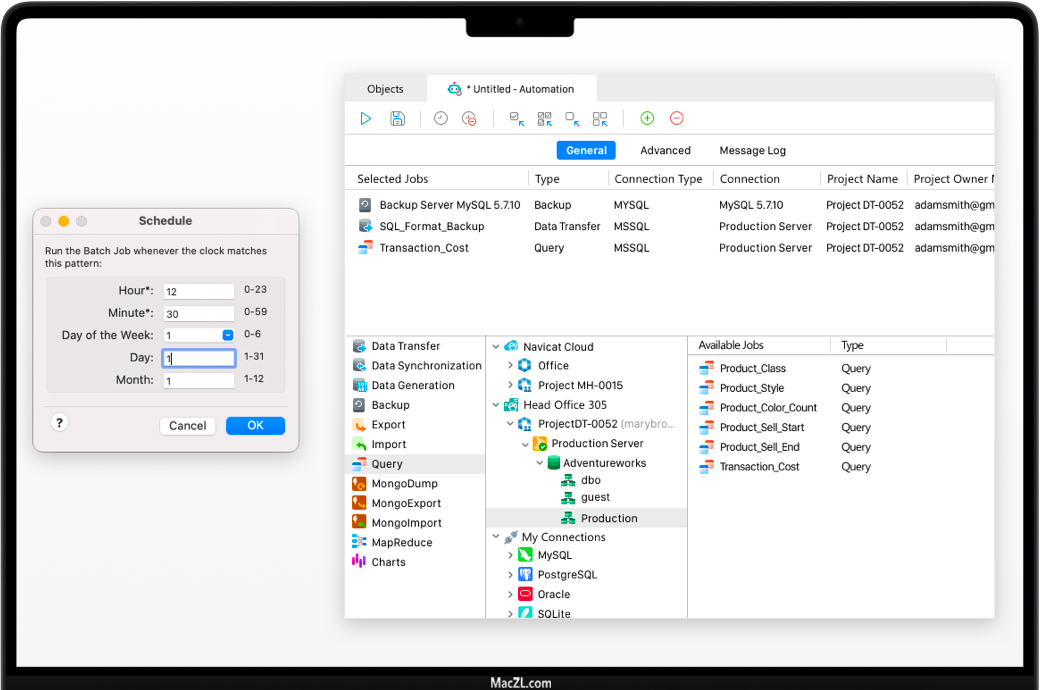This screenshot has height=690, width=1040.
Task: Select the MongoDump job type icon
Action: [359, 484]
